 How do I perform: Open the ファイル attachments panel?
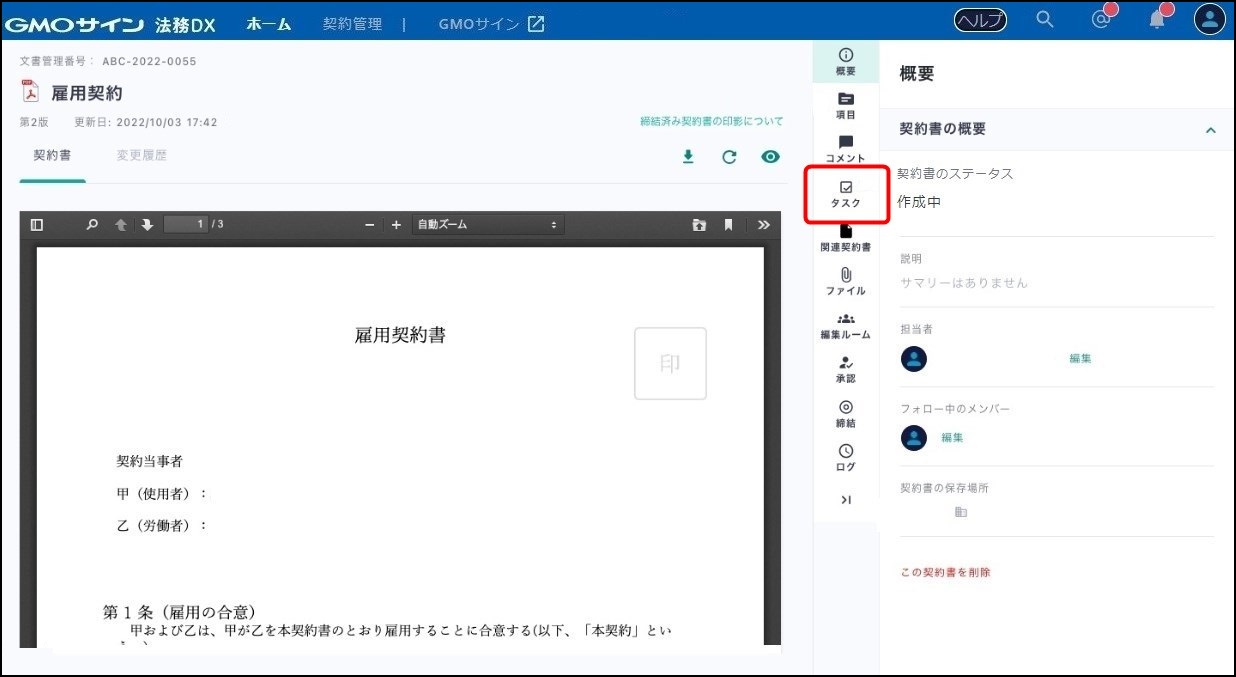pos(845,281)
